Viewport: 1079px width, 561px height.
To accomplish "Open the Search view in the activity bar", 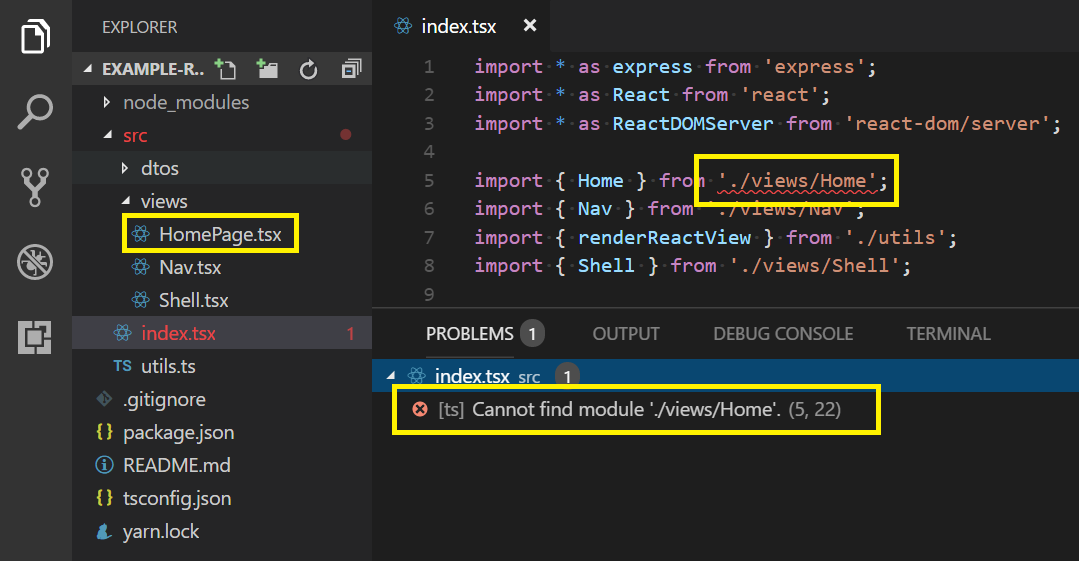I will (x=35, y=112).
